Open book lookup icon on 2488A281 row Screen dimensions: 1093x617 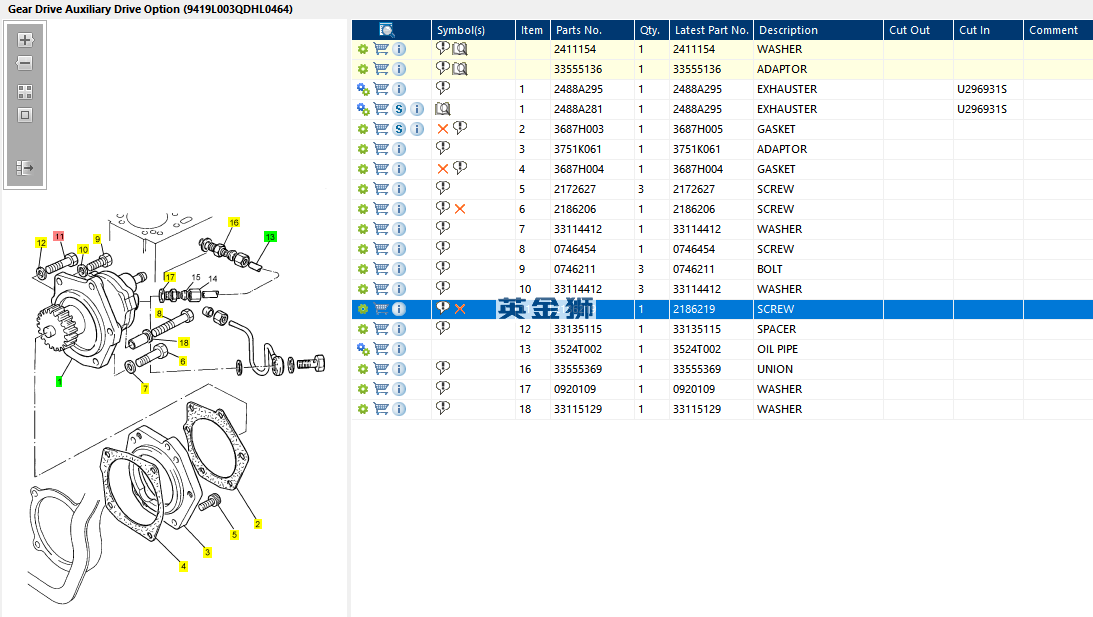(x=443, y=109)
